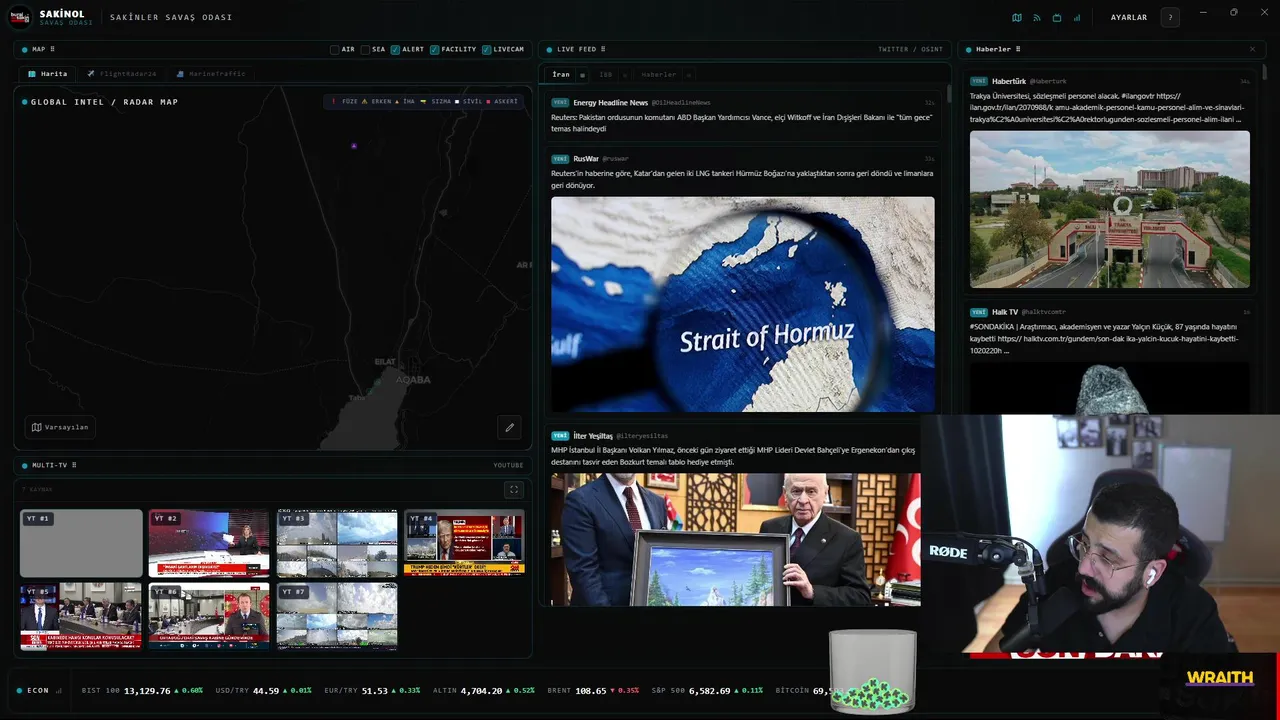Open the Trakya University news photo
Screen dimensions: 1280x720
click(x=1110, y=209)
